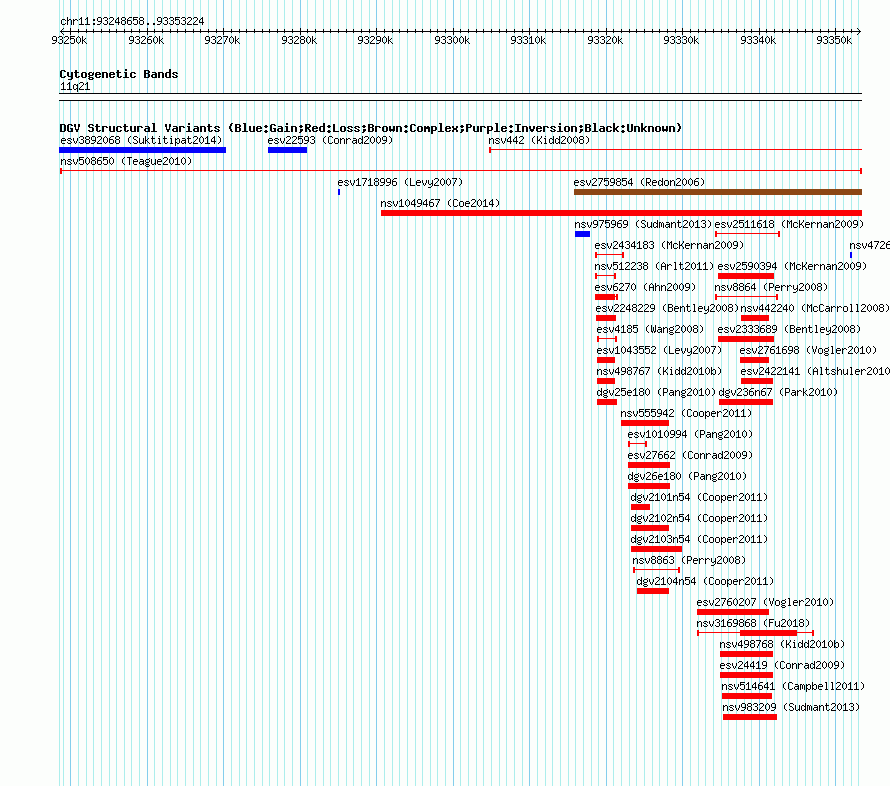Select the brown esv2759854 complex bar
The width and height of the screenshot is (890, 786).
point(717,192)
